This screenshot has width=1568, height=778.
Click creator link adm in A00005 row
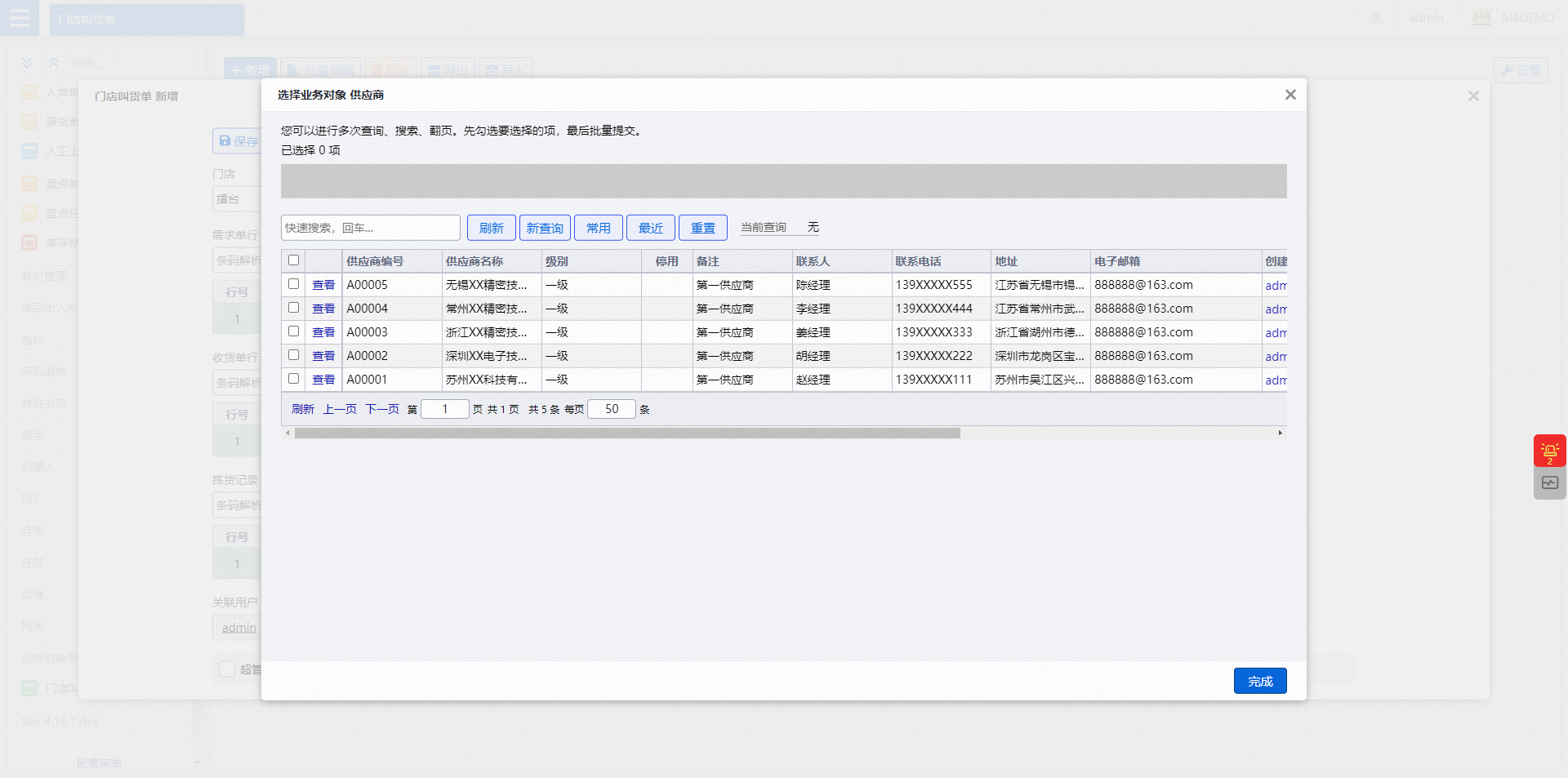(x=1276, y=286)
